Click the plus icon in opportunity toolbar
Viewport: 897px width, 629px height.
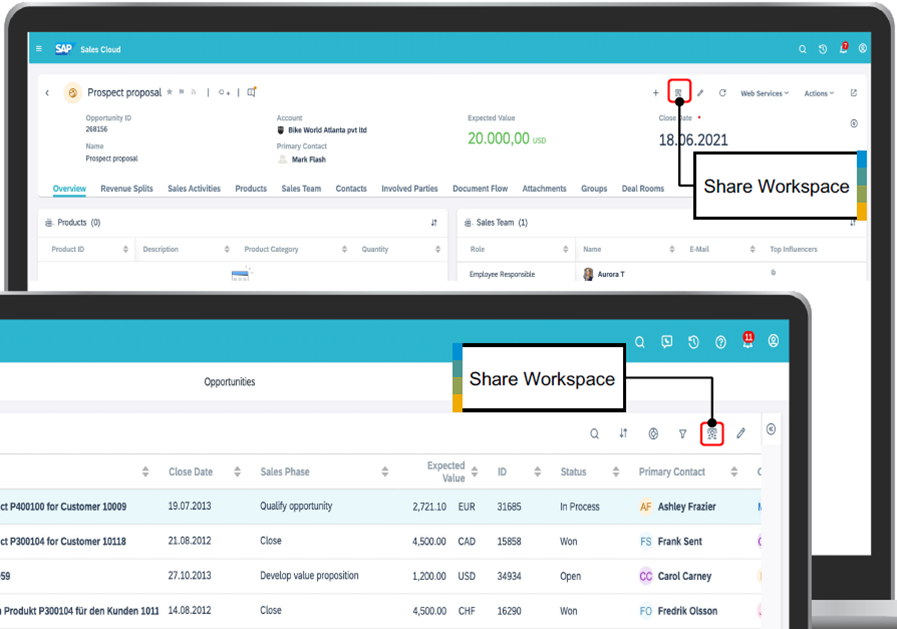coord(656,93)
